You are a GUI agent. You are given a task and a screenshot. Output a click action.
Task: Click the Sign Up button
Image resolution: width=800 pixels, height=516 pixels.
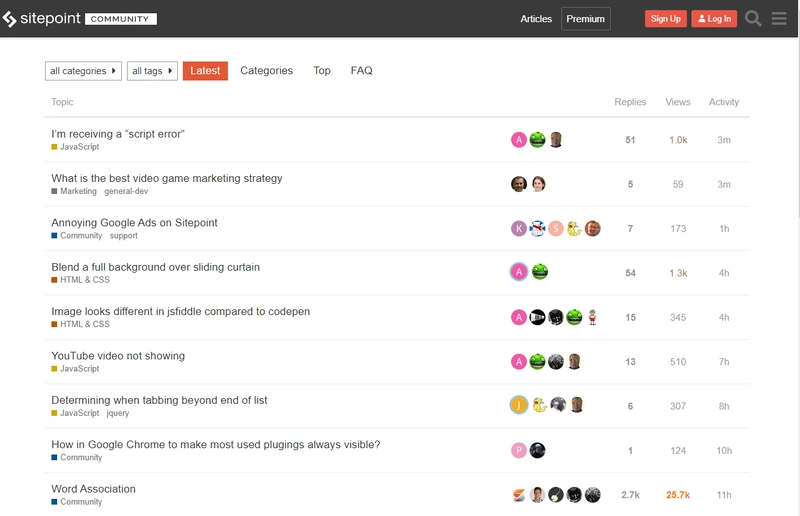point(665,19)
